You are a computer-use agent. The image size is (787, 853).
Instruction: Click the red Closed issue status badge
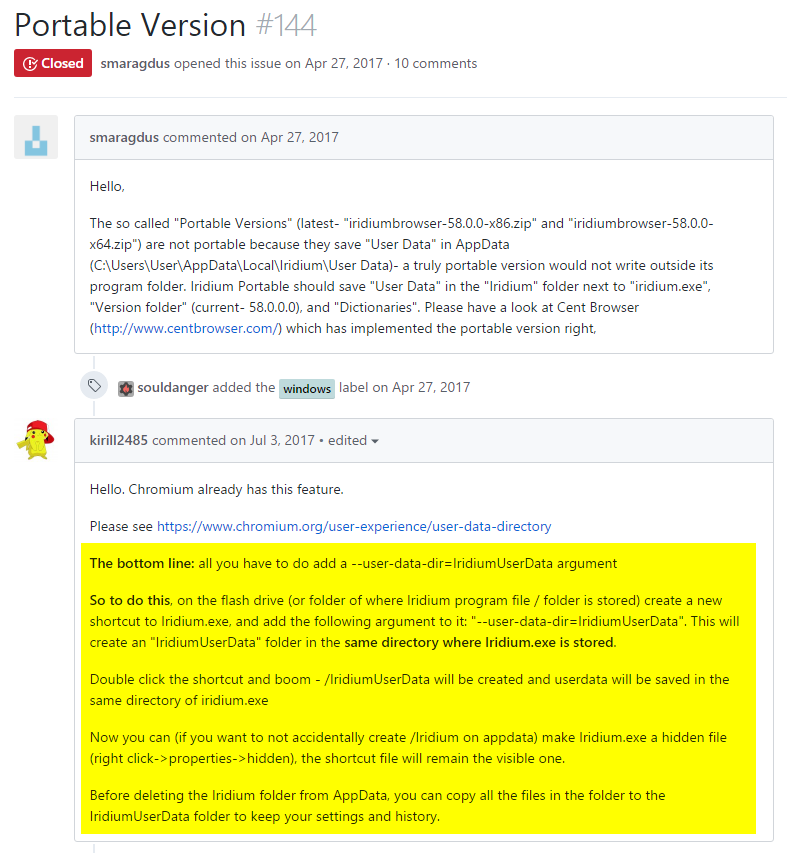53,63
